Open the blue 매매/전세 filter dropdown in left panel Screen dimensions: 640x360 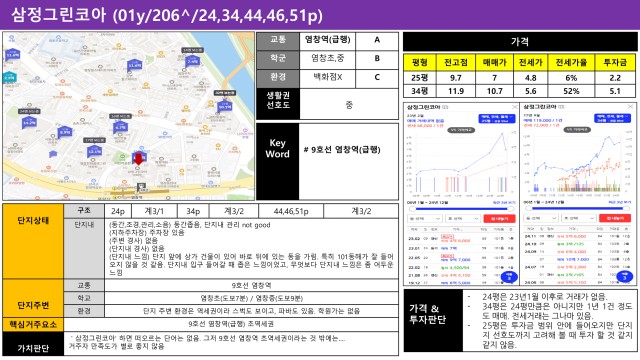click(x=497, y=119)
